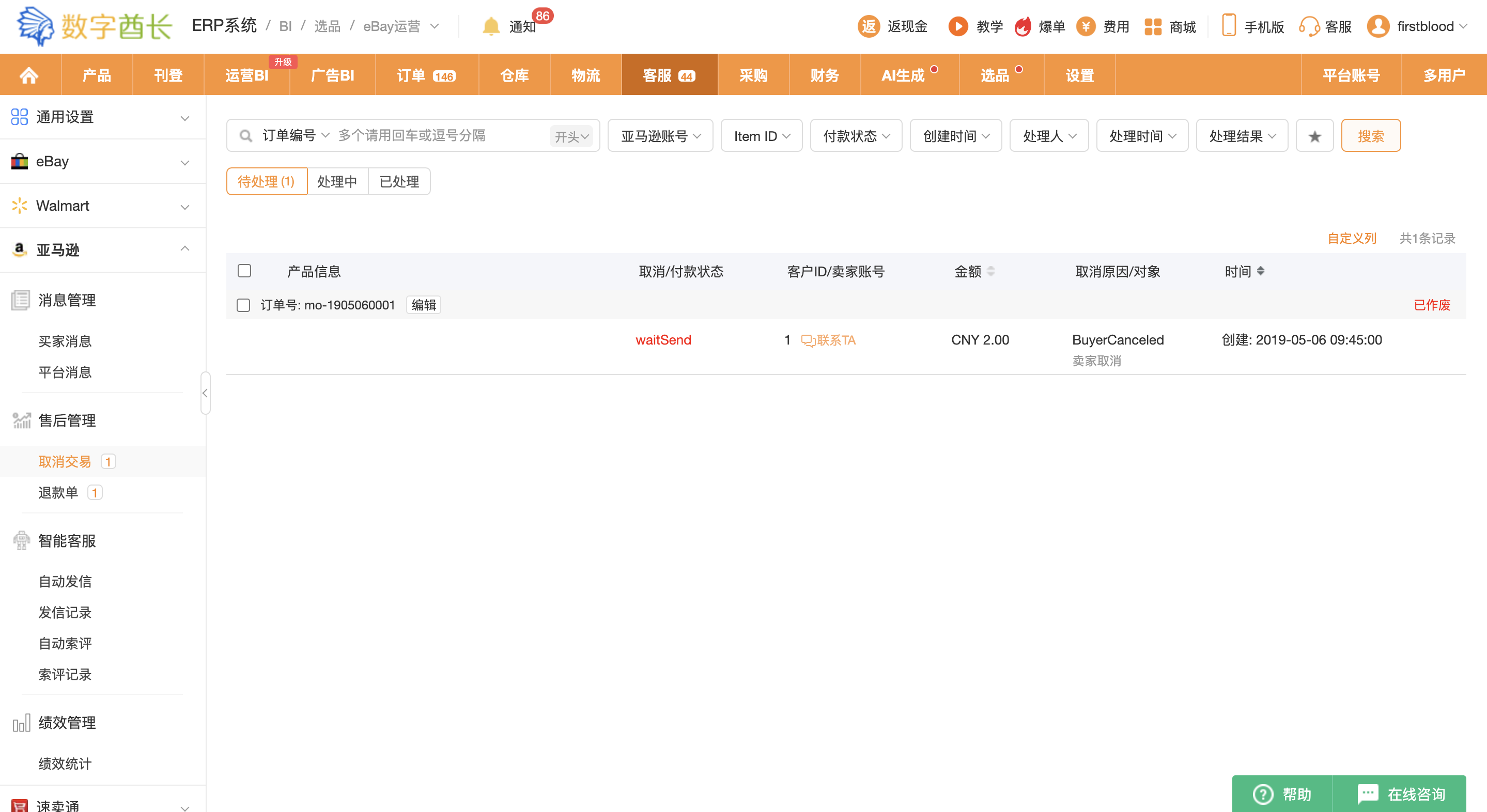Click the 教学 tutorial play icon
This screenshot has width=1487, height=812.
(x=958, y=26)
